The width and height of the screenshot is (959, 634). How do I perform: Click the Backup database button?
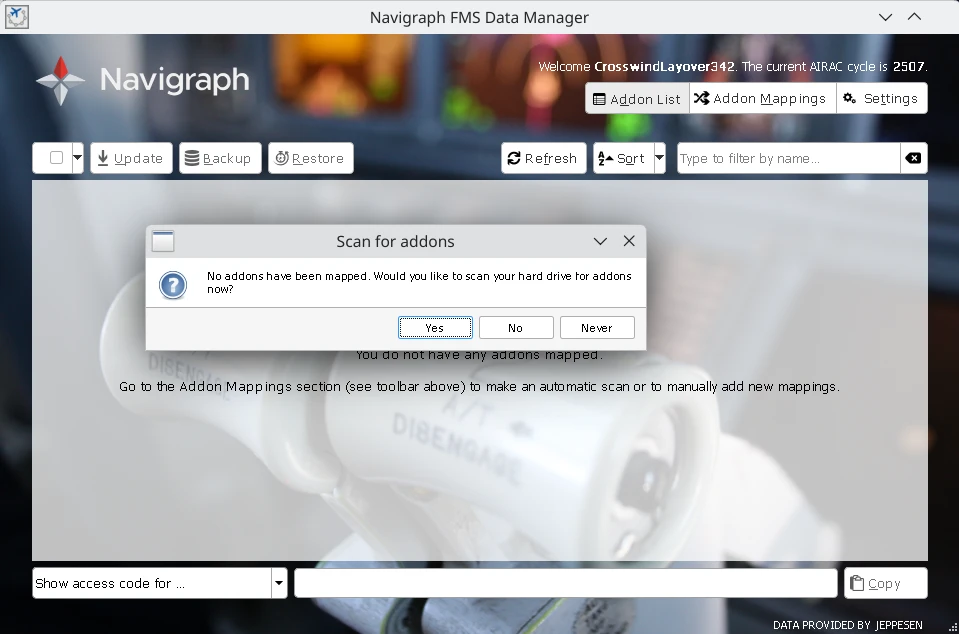click(x=220, y=158)
